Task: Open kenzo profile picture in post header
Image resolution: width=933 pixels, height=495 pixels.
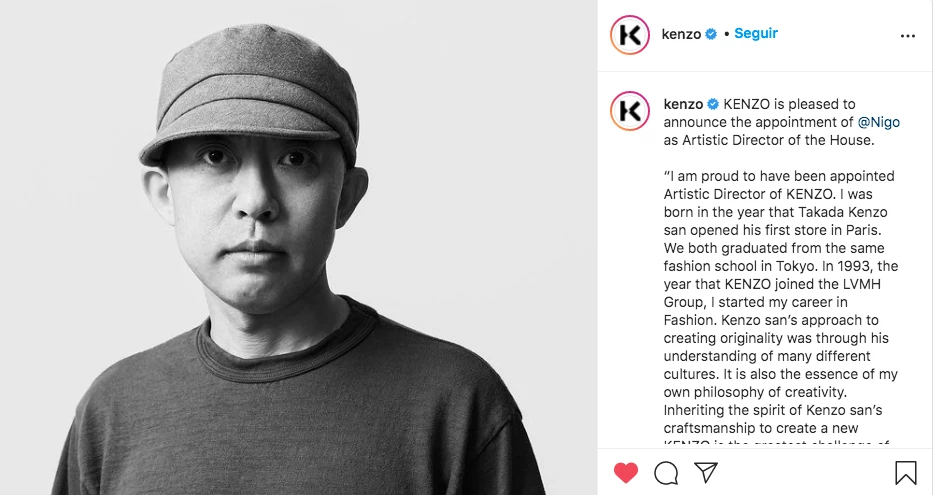Action: click(x=630, y=35)
